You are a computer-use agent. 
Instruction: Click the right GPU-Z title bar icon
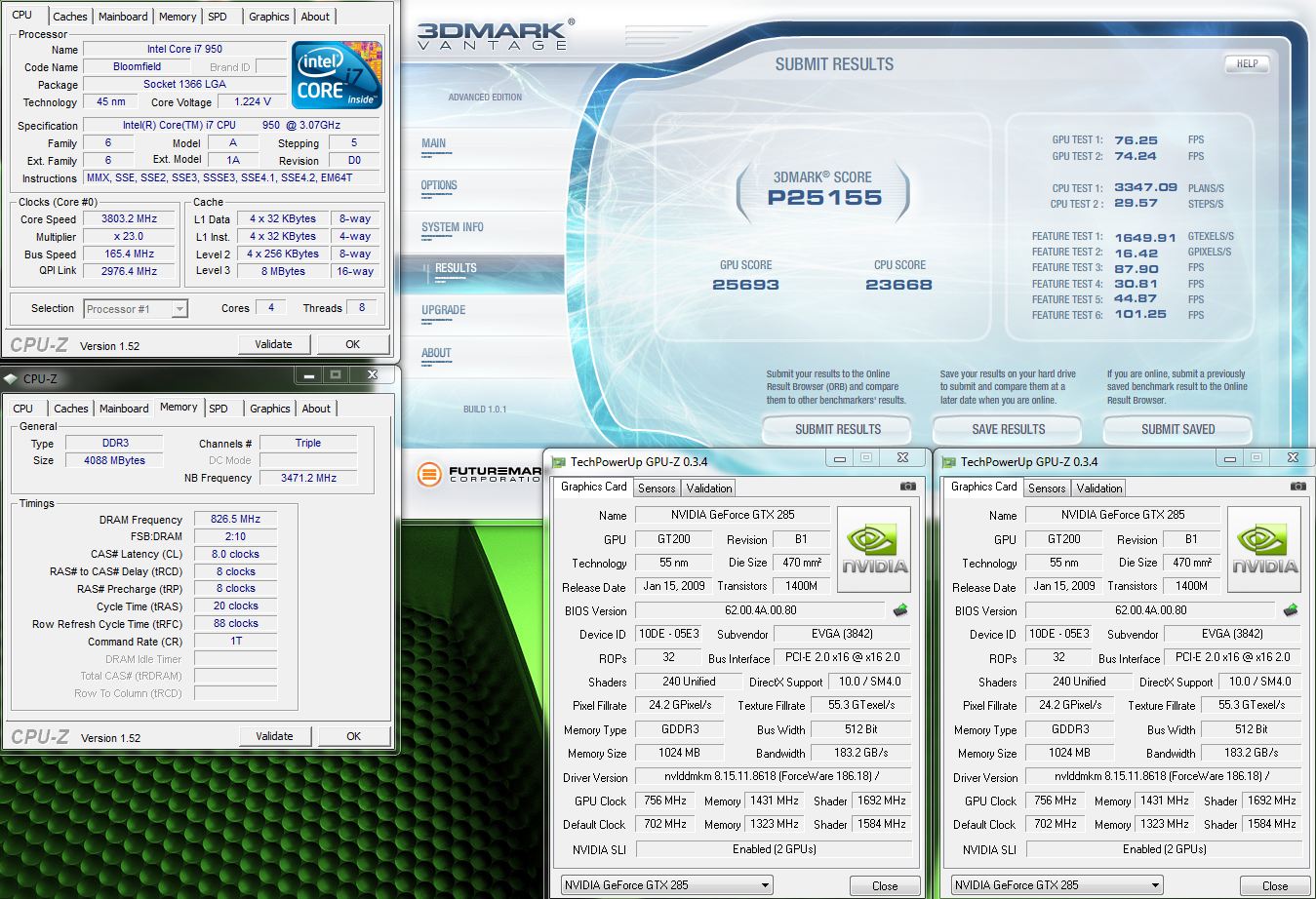949,462
